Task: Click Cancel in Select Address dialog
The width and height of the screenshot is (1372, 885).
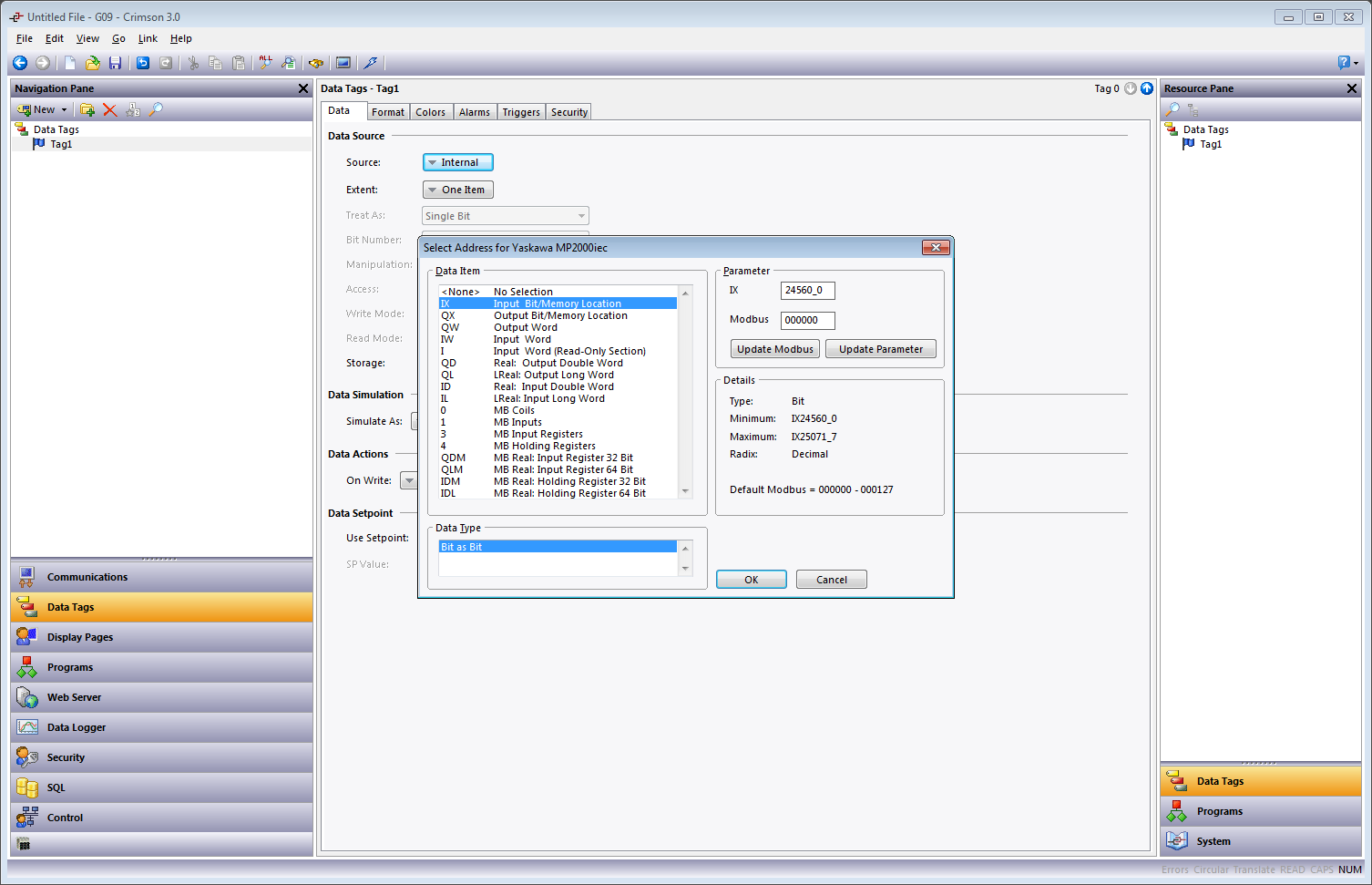Action: coord(832,580)
